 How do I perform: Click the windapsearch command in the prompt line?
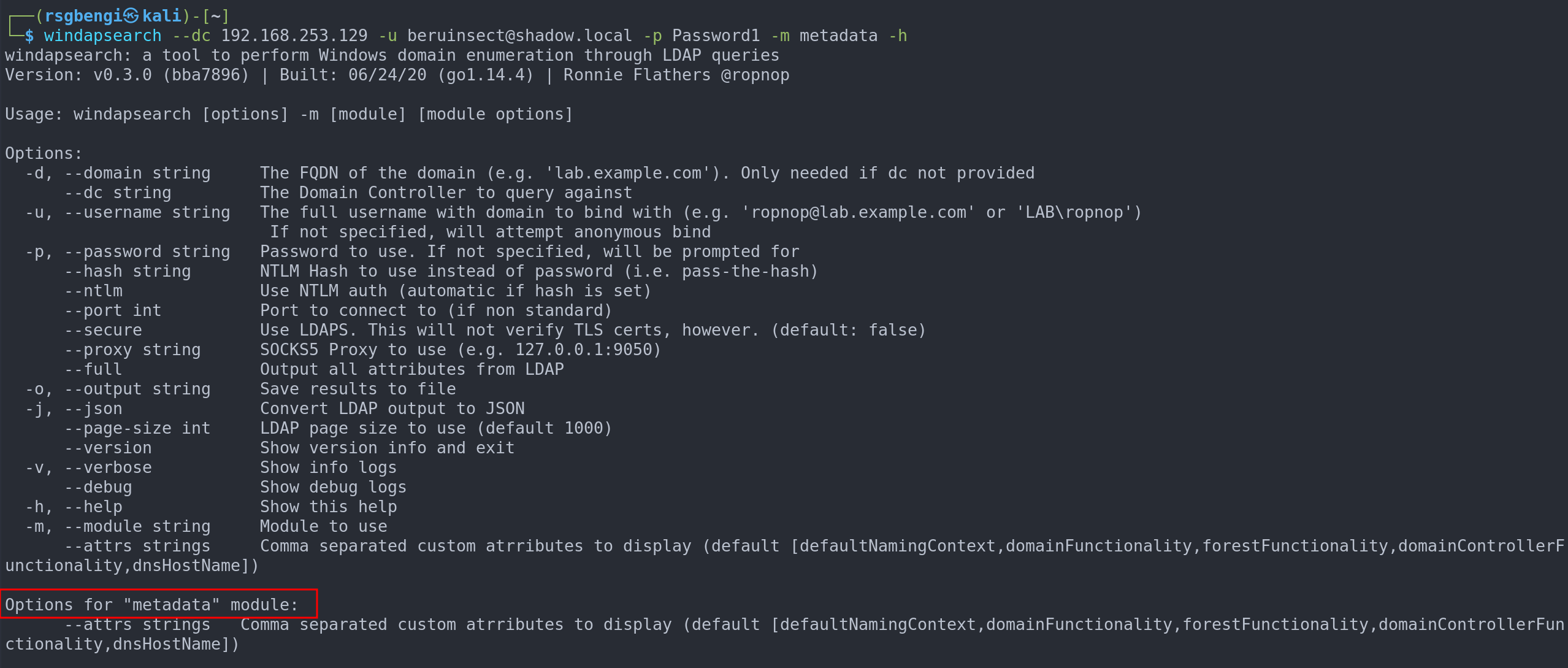point(102,36)
